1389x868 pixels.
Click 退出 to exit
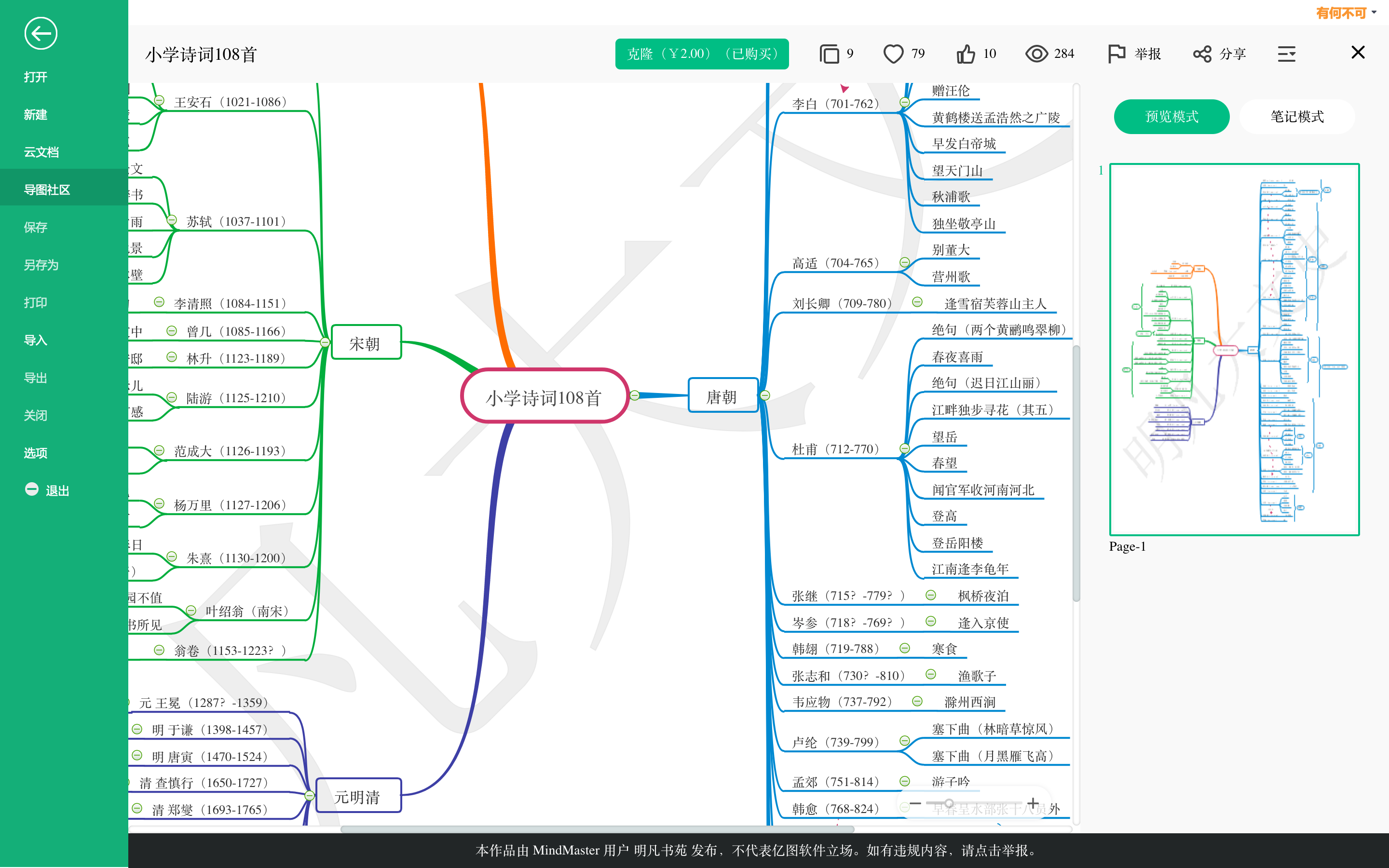click(x=57, y=490)
